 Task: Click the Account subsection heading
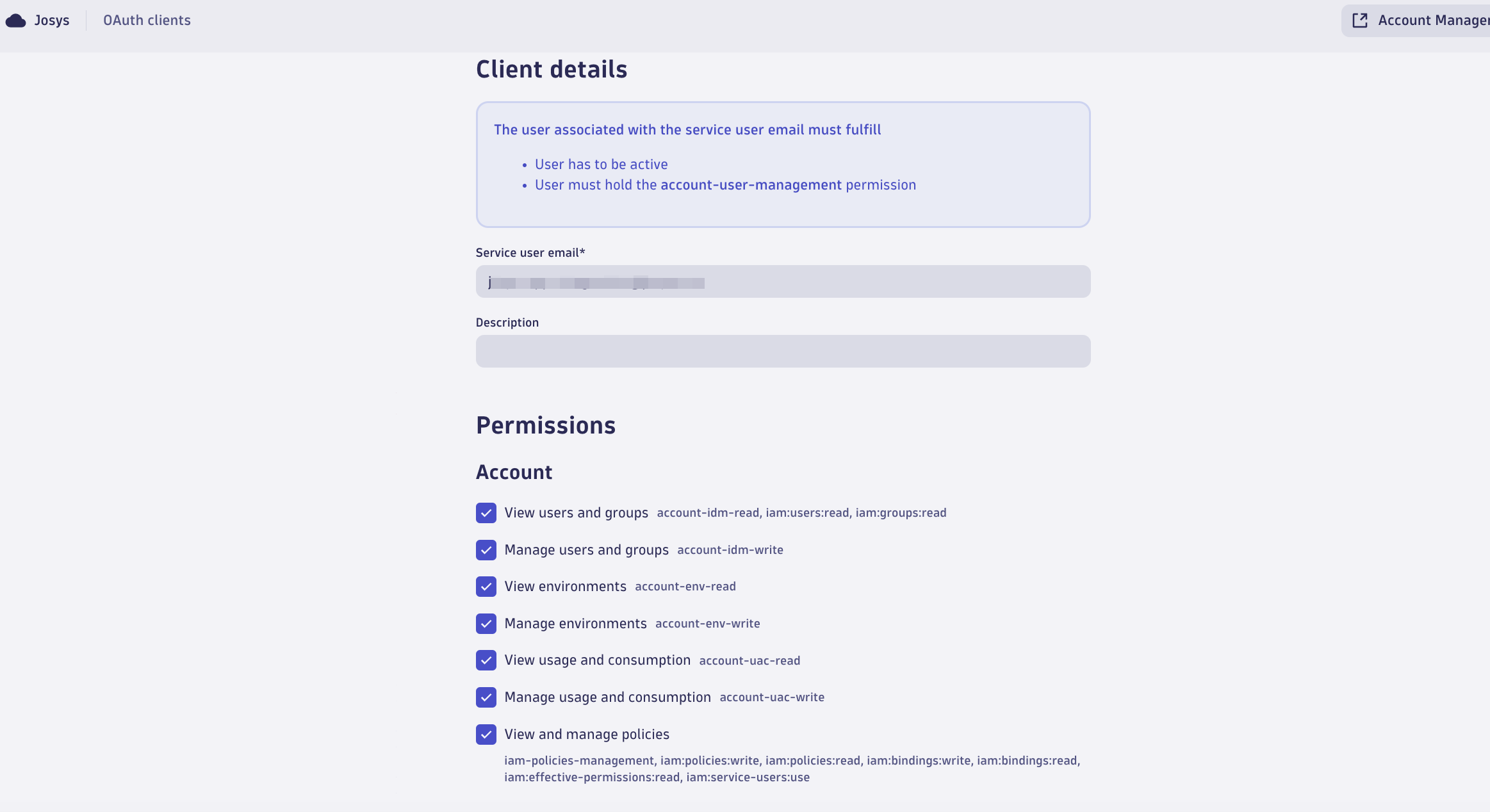pyautogui.click(x=514, y=472)
